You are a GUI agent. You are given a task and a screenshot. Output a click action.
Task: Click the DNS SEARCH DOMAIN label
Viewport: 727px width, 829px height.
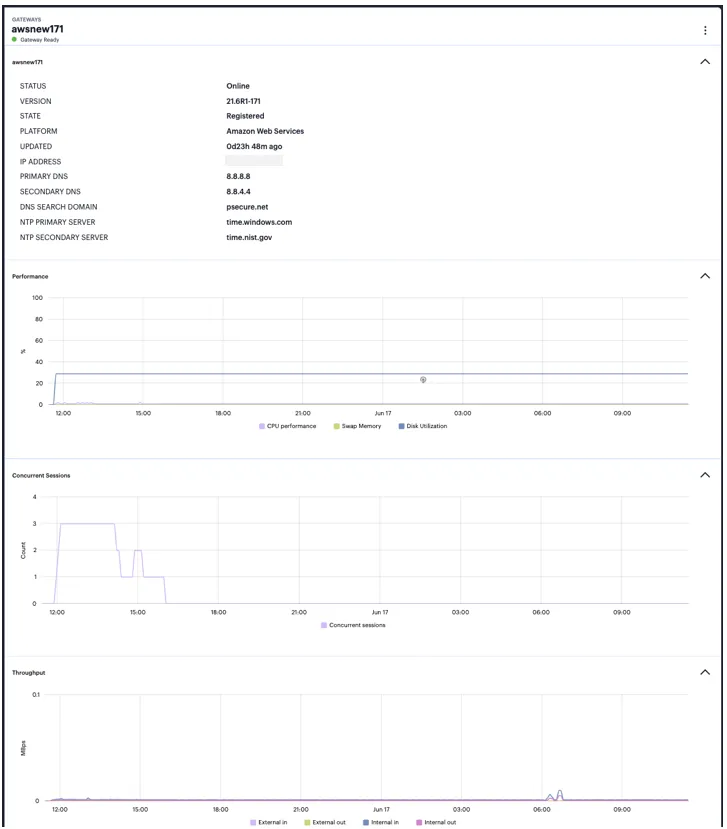(59, 207)
